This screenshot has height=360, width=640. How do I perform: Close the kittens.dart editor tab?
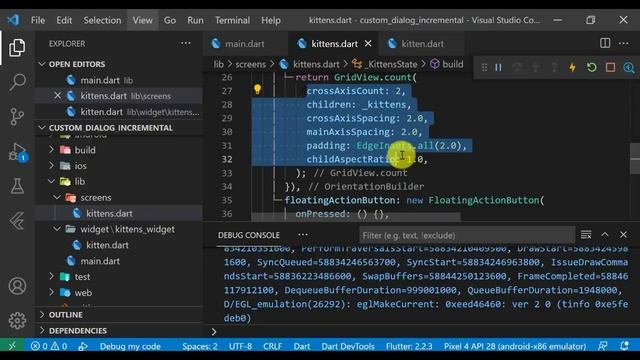[368, 43]
